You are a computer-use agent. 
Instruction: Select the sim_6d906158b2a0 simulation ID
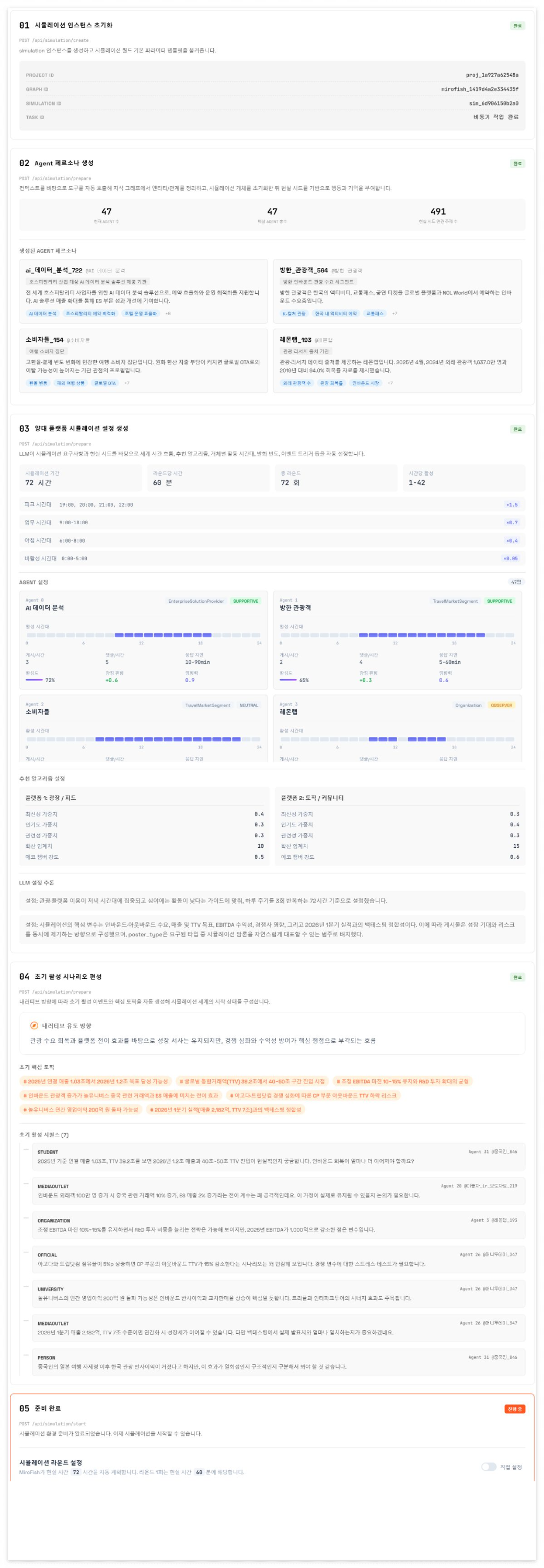click(493, 103)
